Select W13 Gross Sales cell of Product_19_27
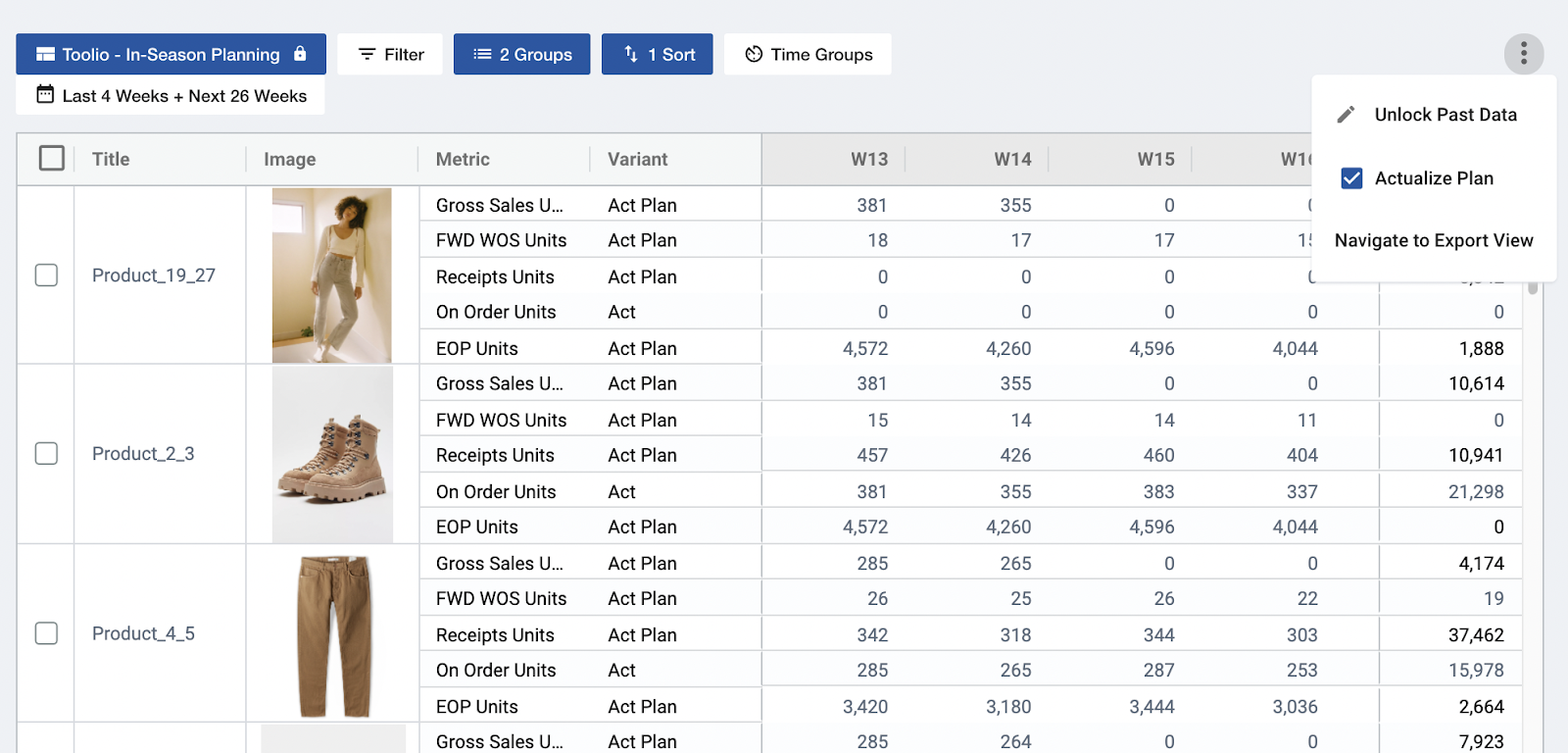Image resolution: width=1568 pixels, height=753 pixels. 833,205
